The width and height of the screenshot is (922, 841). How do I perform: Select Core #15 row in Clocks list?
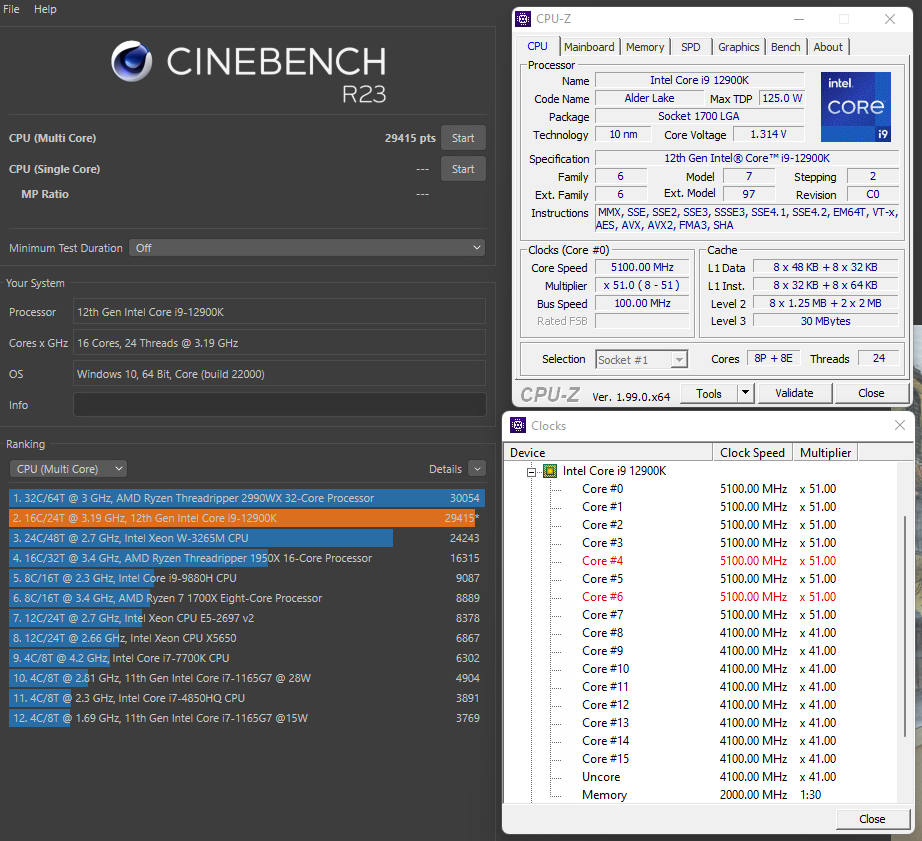click(709, 759)
